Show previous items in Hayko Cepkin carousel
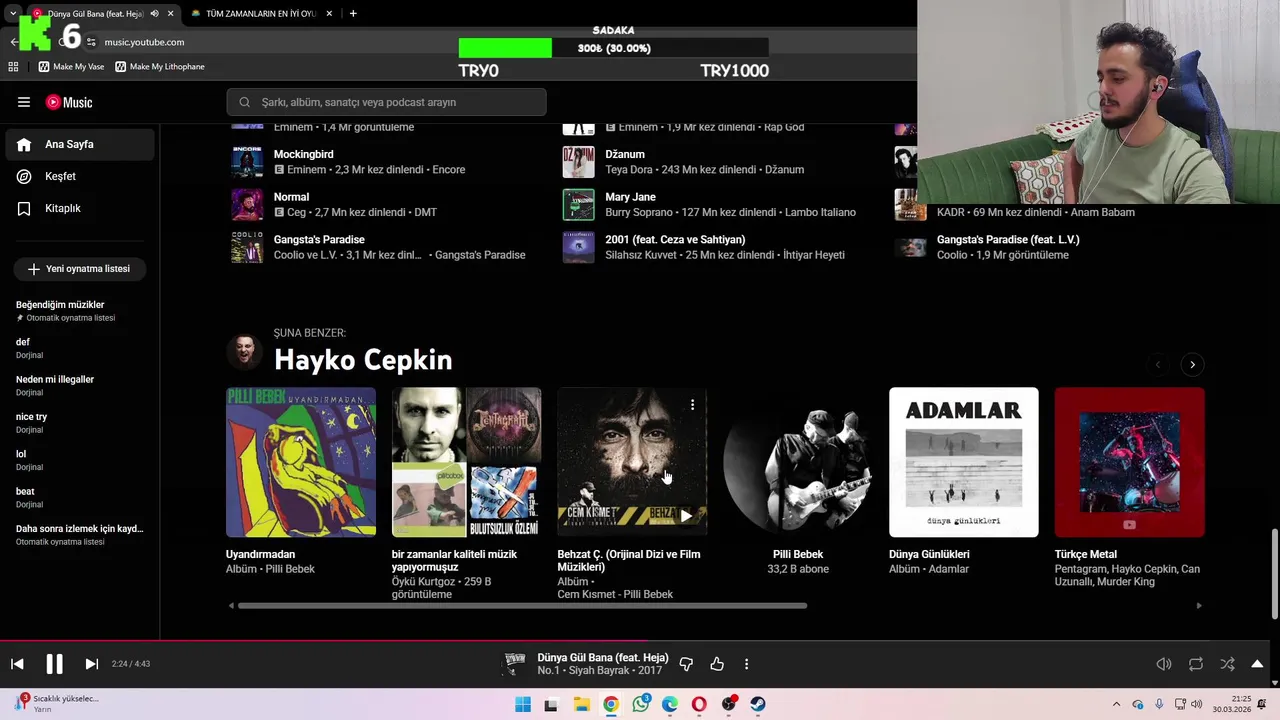 [1158, 365]
